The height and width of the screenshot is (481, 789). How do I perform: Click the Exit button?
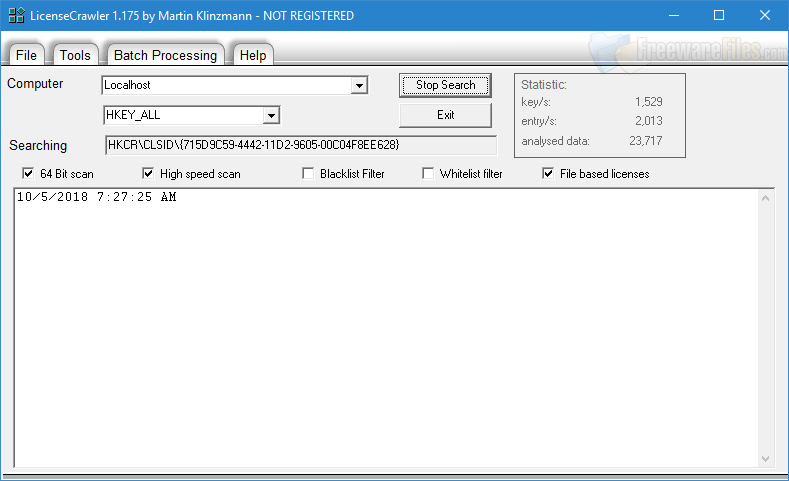click(445, 115)
